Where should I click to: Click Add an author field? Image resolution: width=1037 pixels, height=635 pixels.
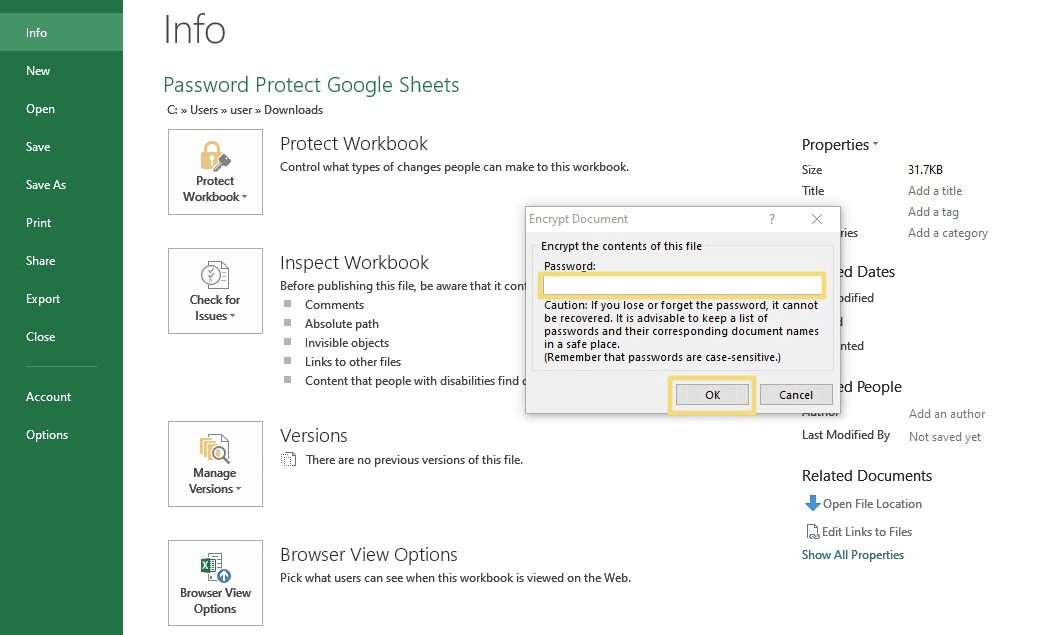tap(946, 414)
